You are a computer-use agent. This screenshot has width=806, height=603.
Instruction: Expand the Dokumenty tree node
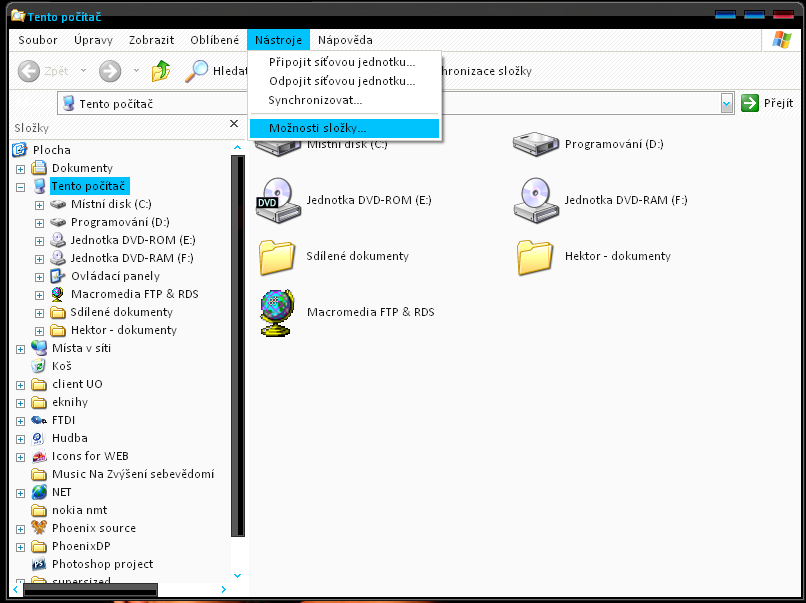(x=21, y=169)
